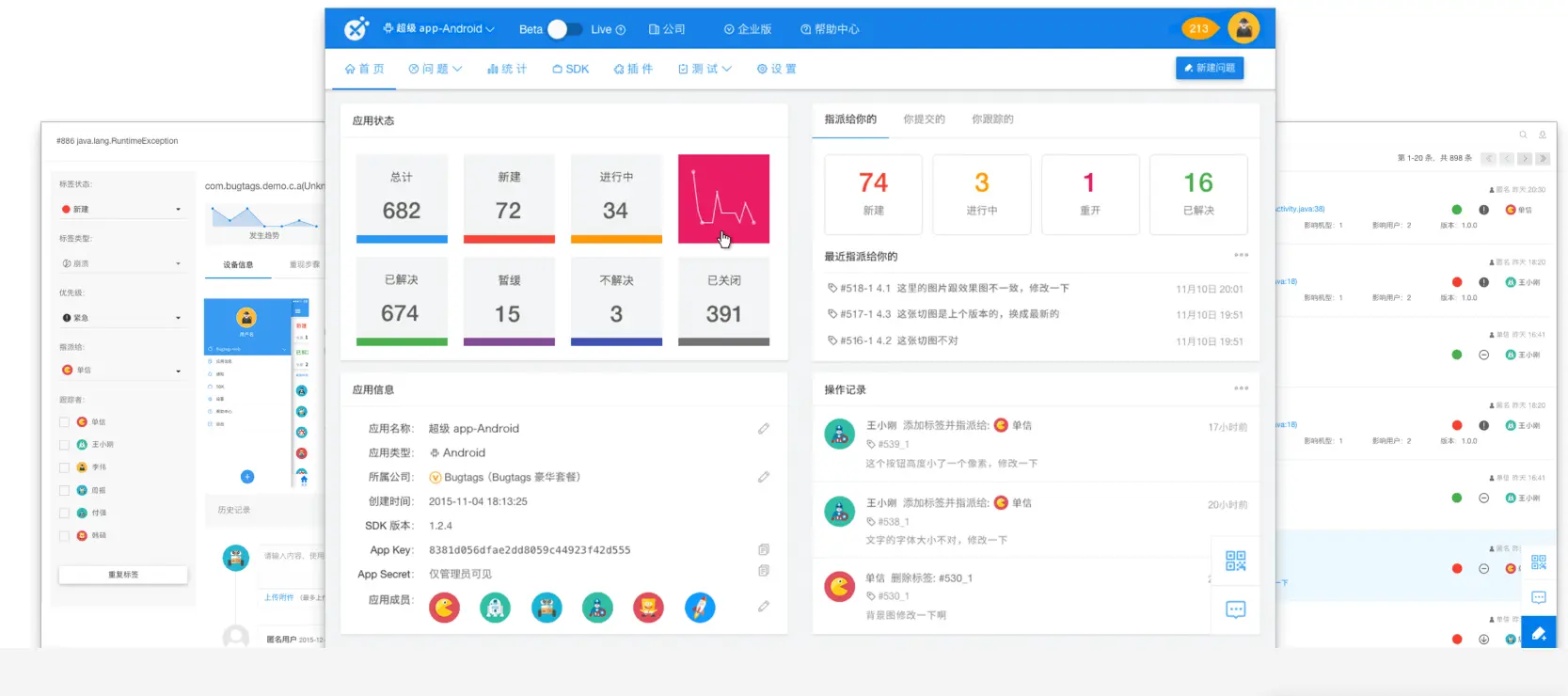Image resolution: width=1568 pixels, height=696 pixels.
Task: Open the 插件 tab
Action: coord(633,69)
